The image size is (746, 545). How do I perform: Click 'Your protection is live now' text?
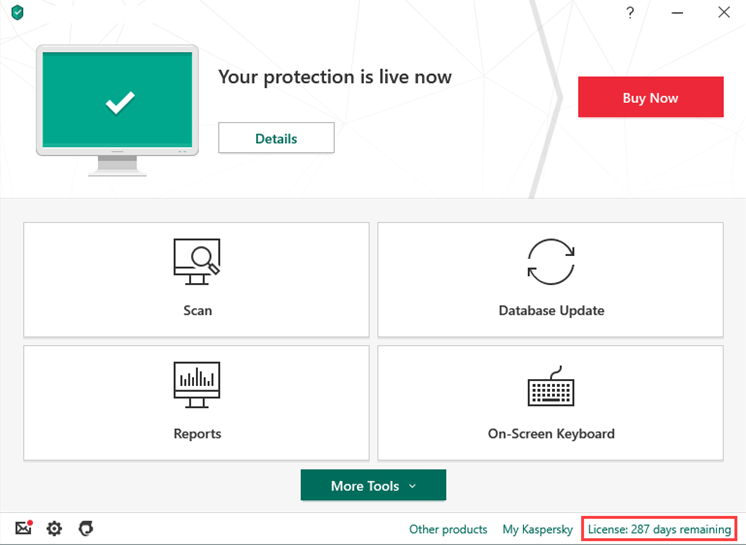click(x=334, y=77)
